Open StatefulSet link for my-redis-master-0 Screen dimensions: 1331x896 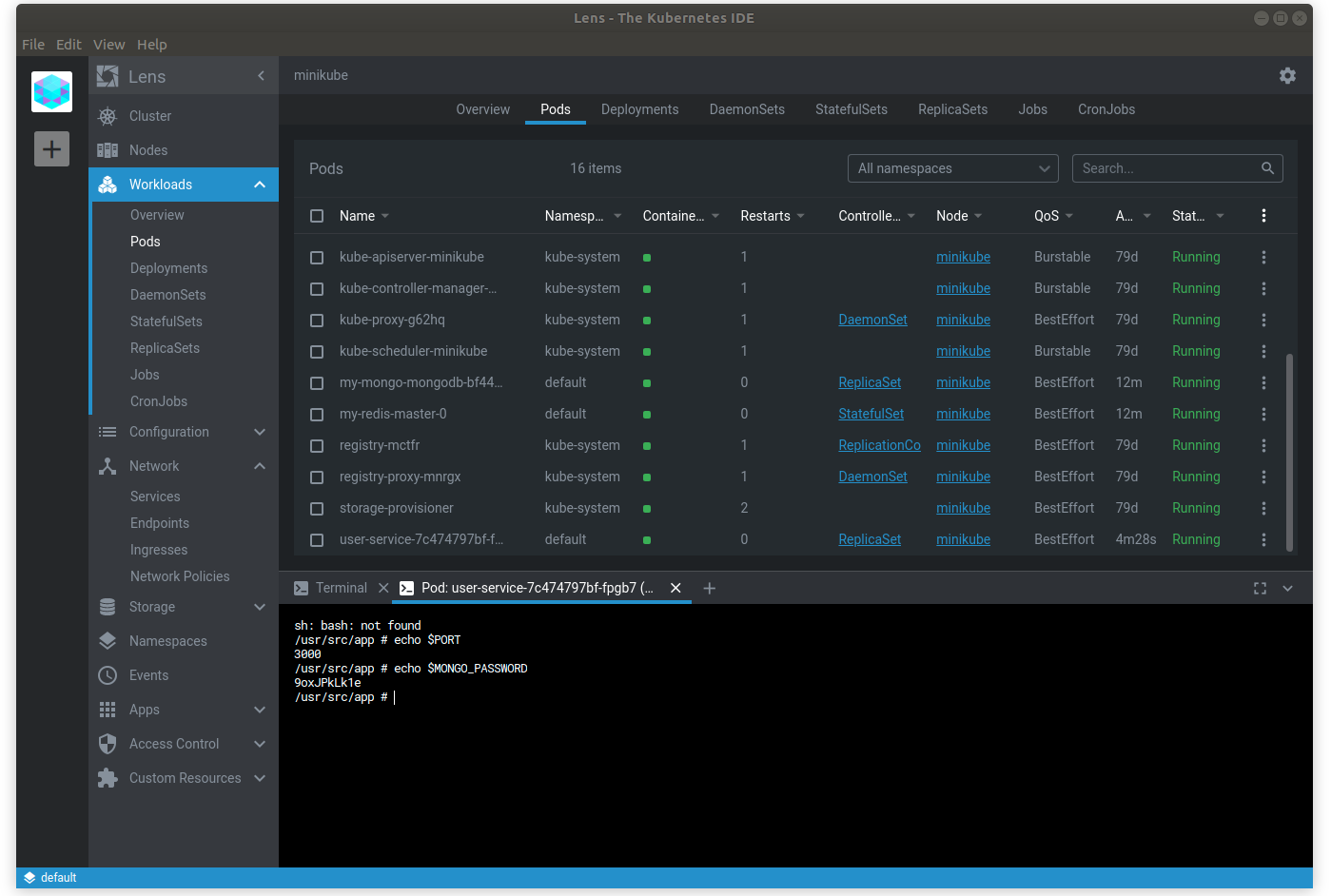(x=871, y=414)
